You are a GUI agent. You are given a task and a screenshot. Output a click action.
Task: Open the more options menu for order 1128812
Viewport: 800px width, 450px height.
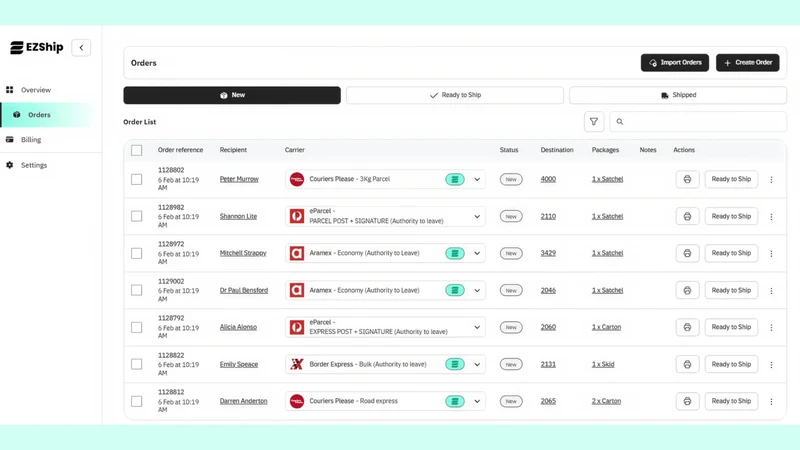[x=771, y=402]
